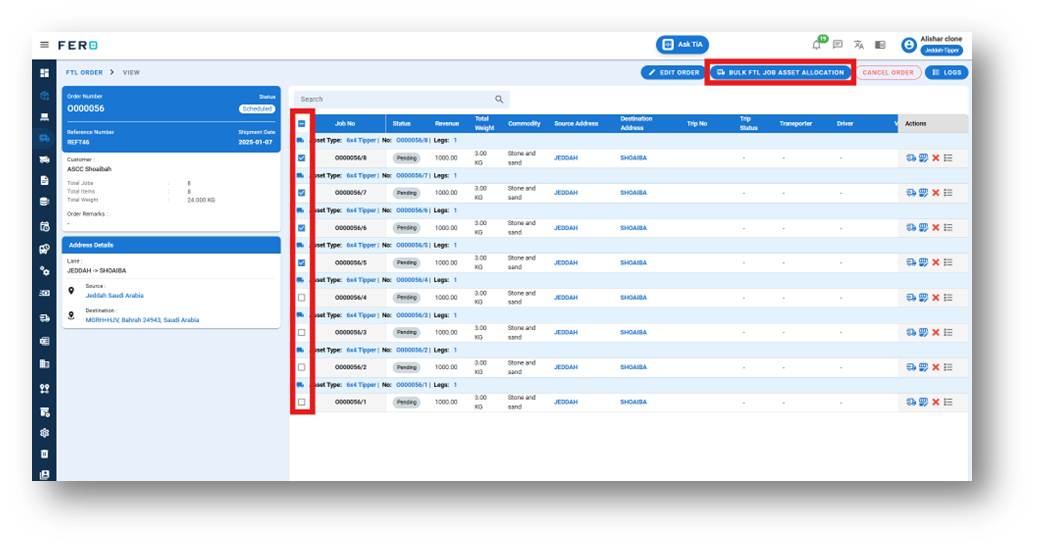Check the checkbox for job 0000056/4
Viewport: 1037px width, 546px height.
pyautogui.click(x=302, y=297)
